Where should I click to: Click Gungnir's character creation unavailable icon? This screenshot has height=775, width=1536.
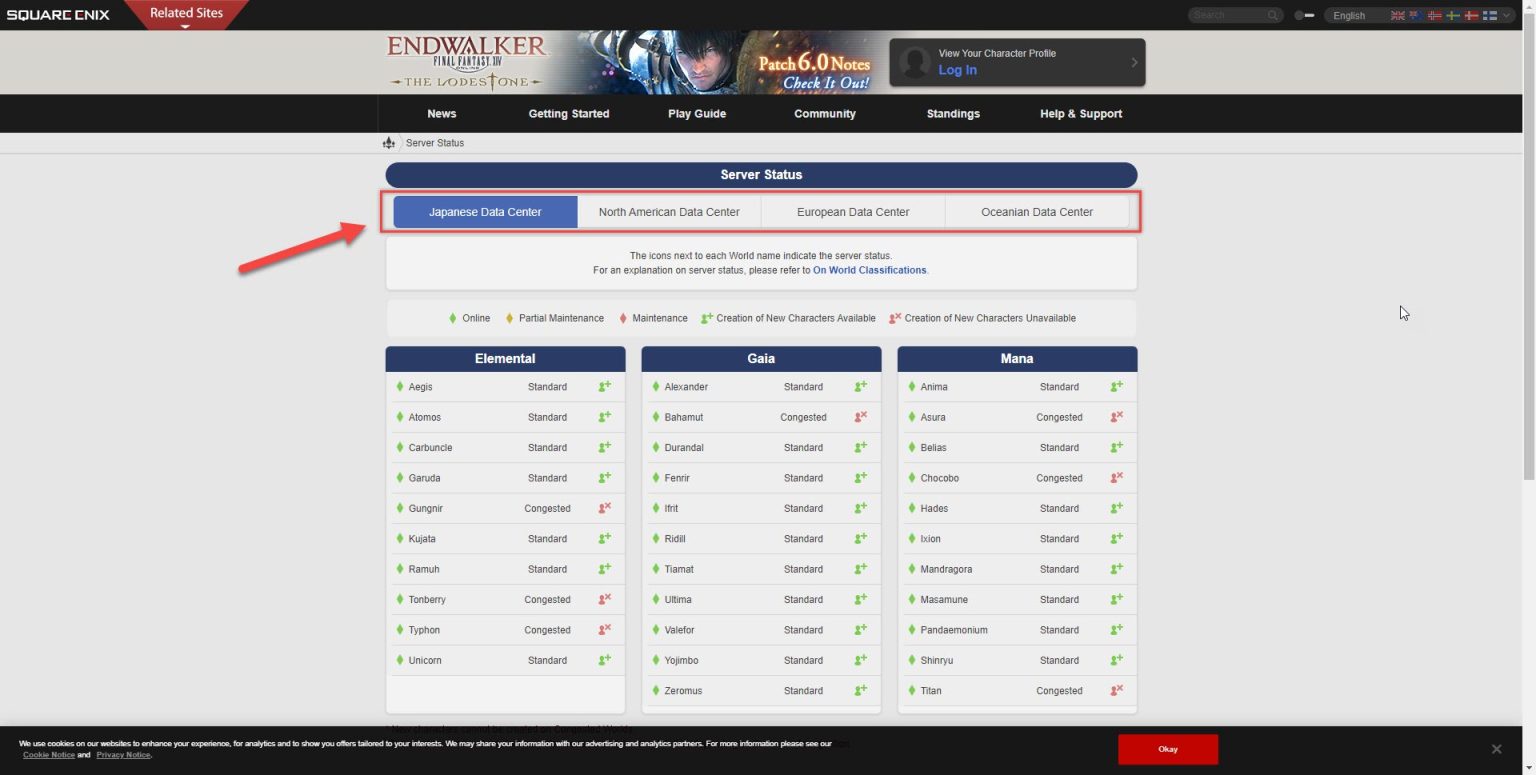pyautogui.click(x=604, y=508)
